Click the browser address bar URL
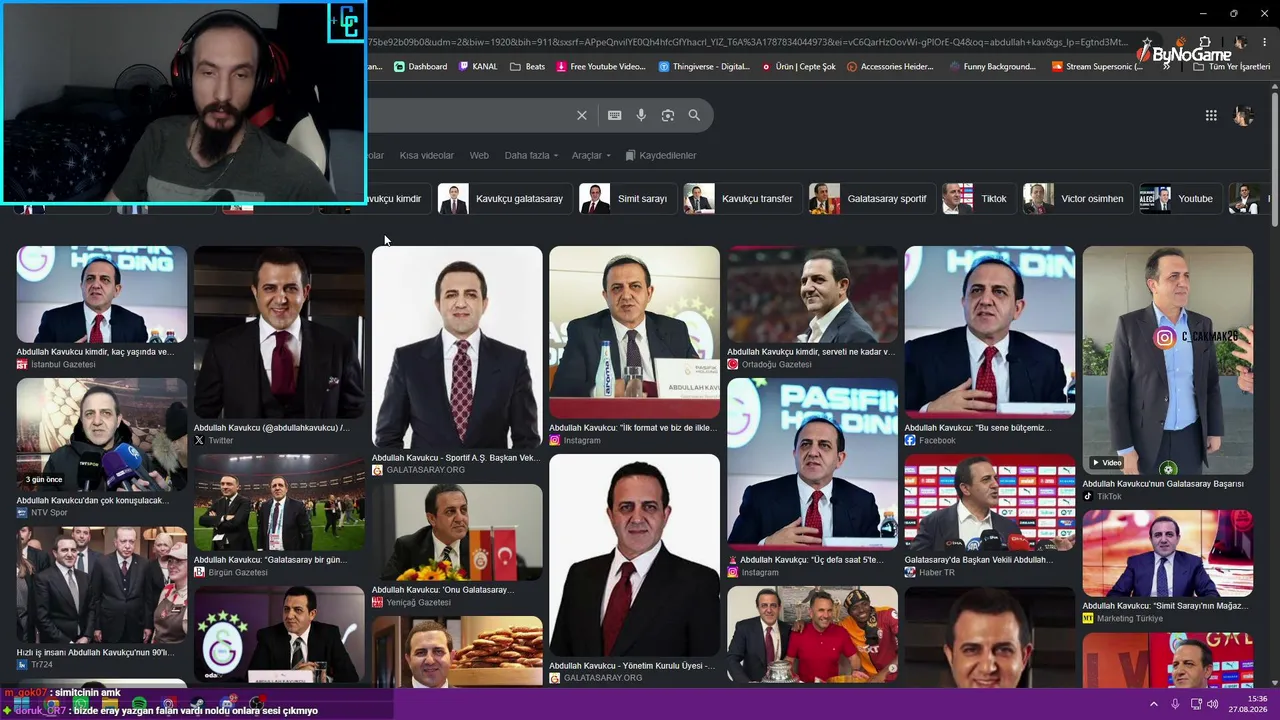1280x720 pixels. (748, 42)
